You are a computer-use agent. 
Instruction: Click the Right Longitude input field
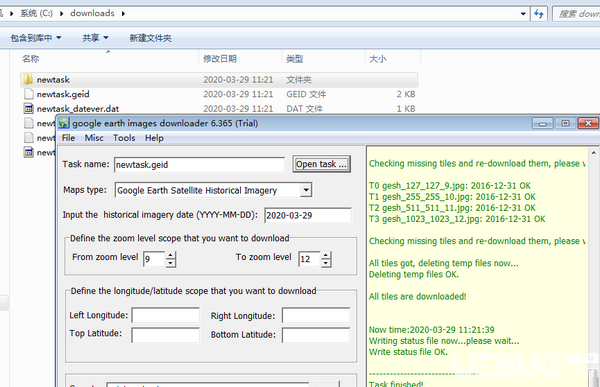click(x=316, y=315)
